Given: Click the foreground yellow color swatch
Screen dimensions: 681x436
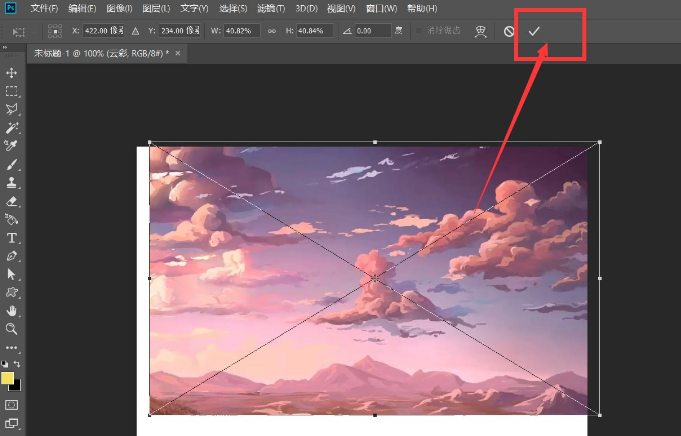Looking at the screenshot, I should point(7,378).
